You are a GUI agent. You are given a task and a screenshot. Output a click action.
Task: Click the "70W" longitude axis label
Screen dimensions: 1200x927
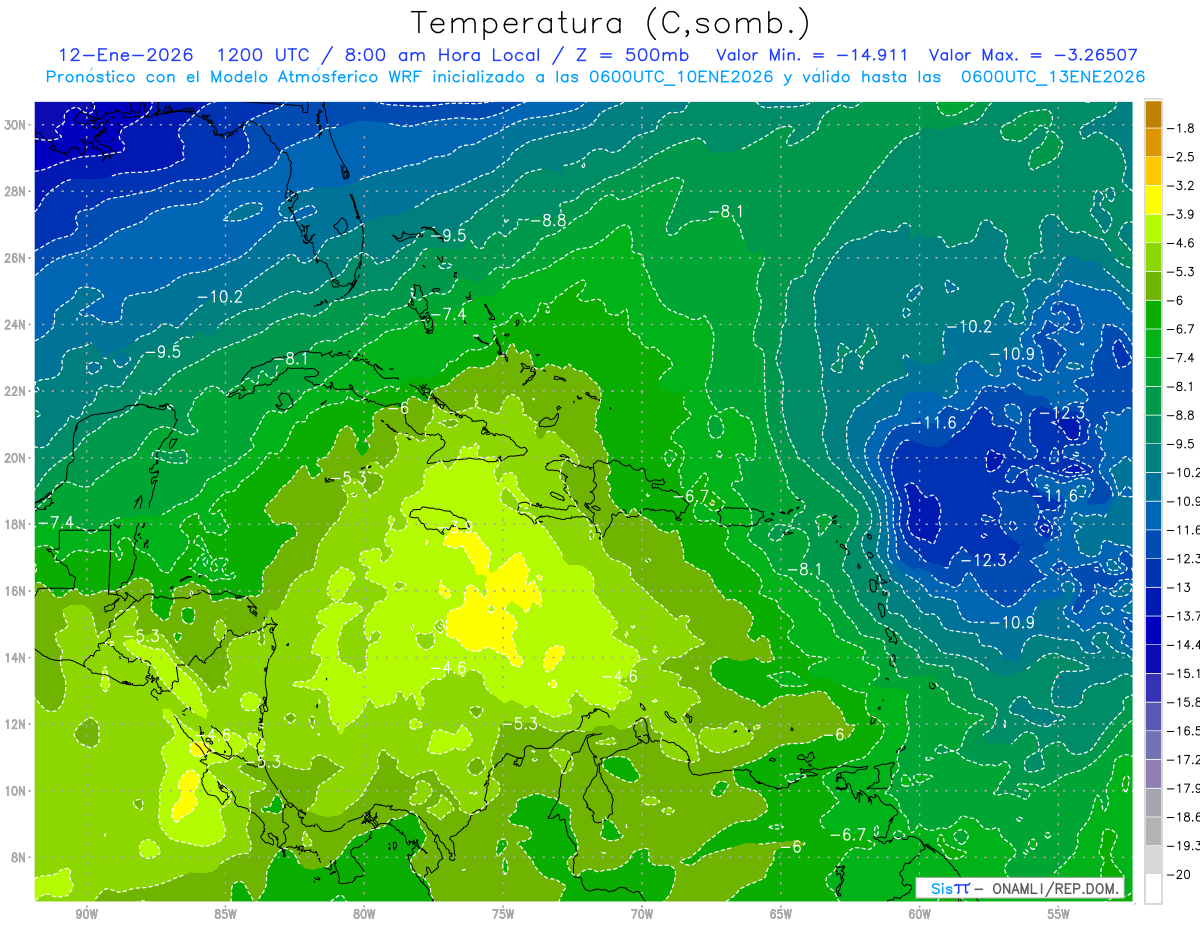pos(642,914)
